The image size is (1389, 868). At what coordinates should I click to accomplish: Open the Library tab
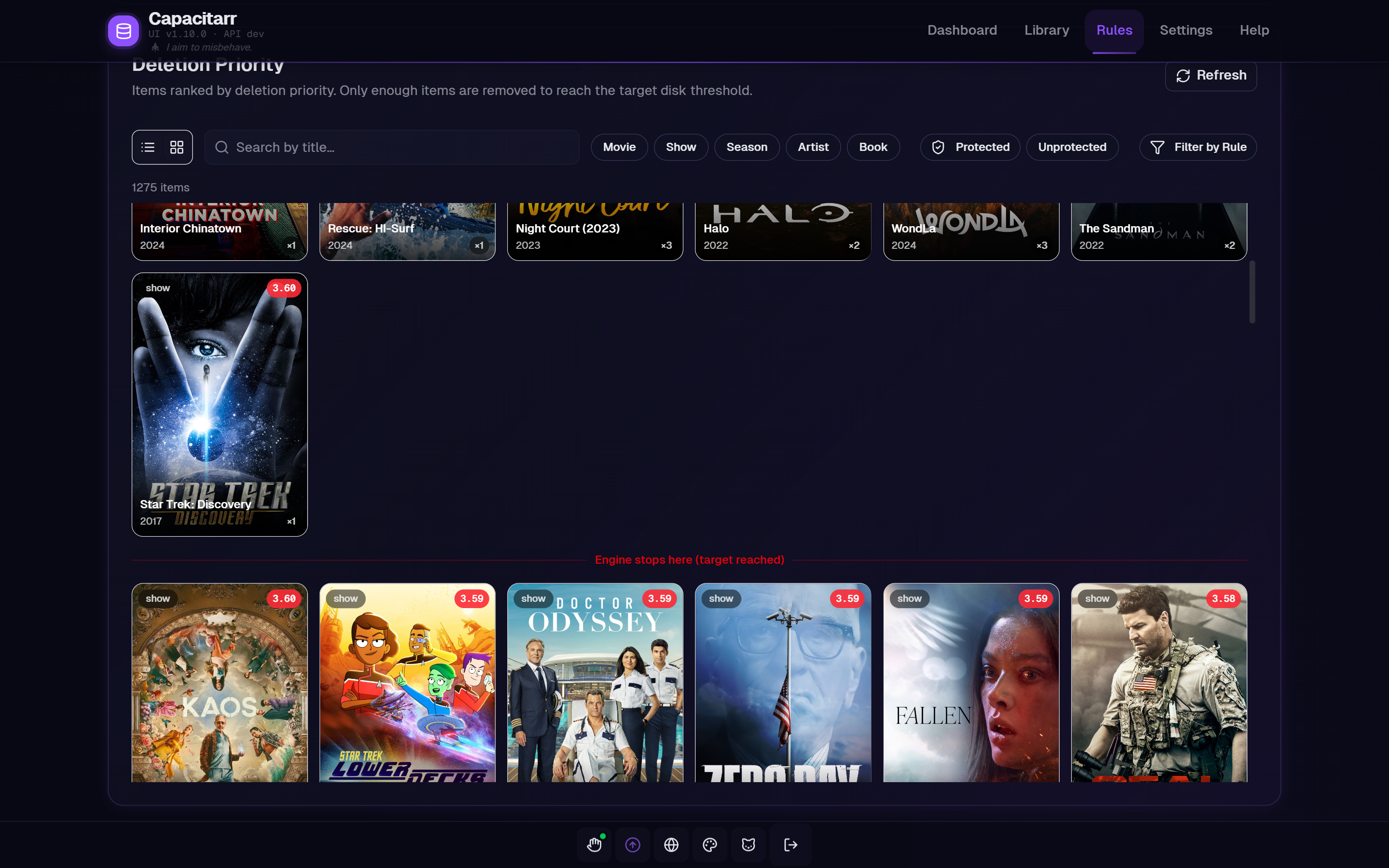click(x=1047, y=30)
